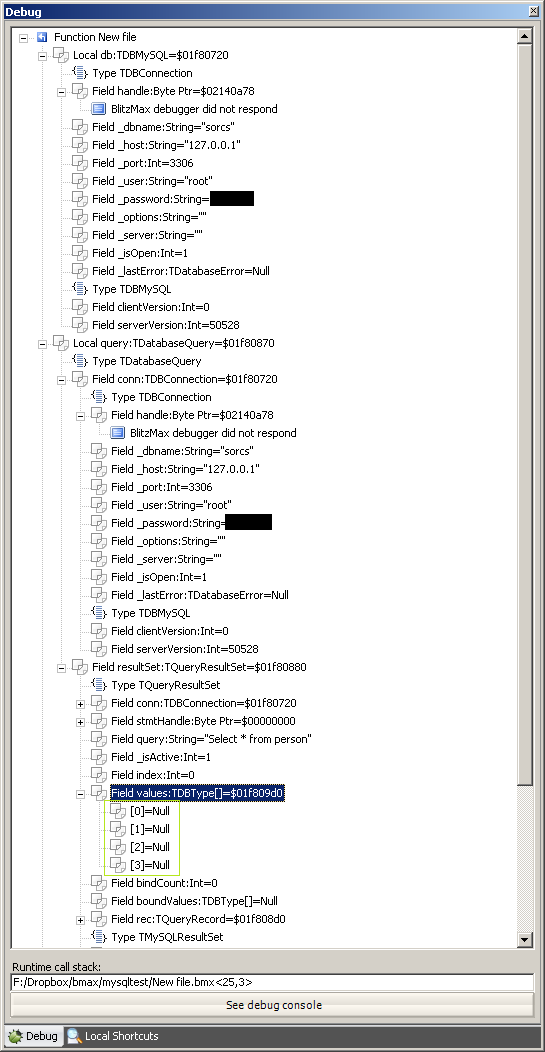
Task: Click the Type TQueryResultSet braces icon
Action: (x=99, y=686)
